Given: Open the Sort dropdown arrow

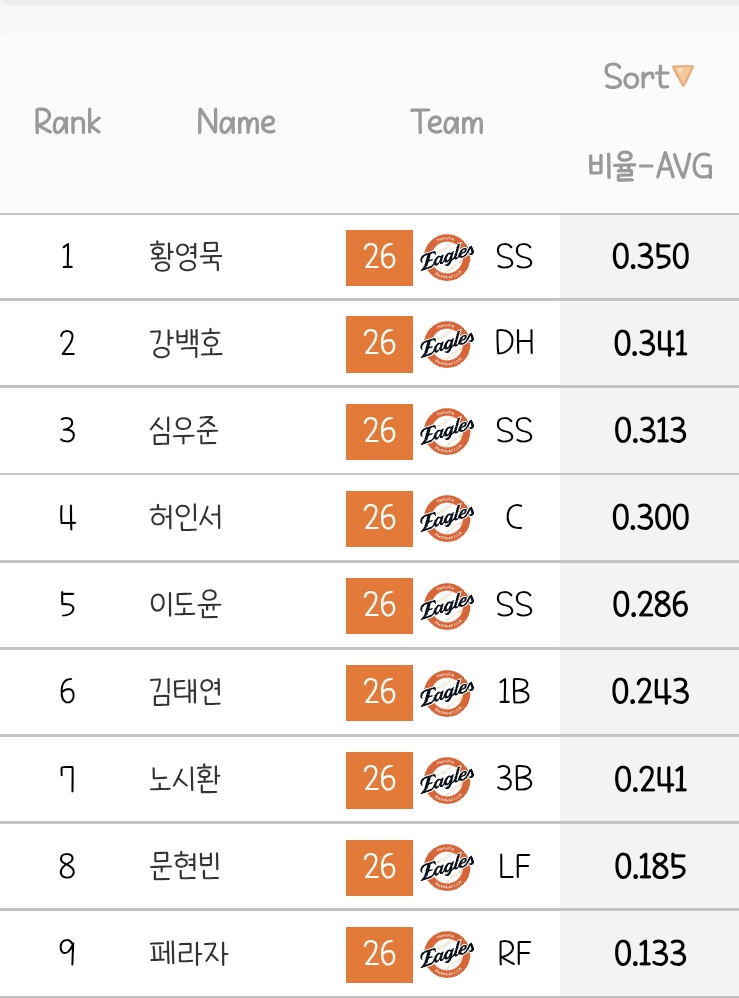Looking at the screenshot, I should (683, 76).
